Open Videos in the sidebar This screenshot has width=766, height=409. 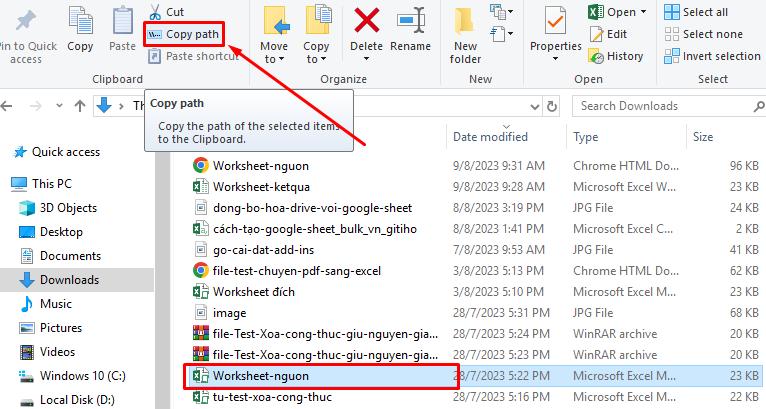[x=47, y=351]
